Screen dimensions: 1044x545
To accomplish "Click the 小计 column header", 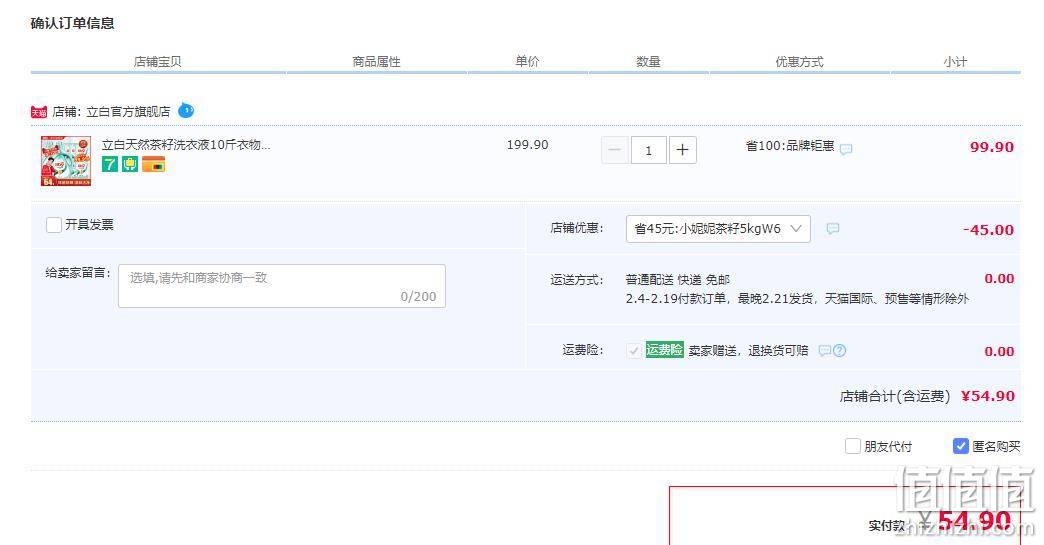I will tap(955, 62).
